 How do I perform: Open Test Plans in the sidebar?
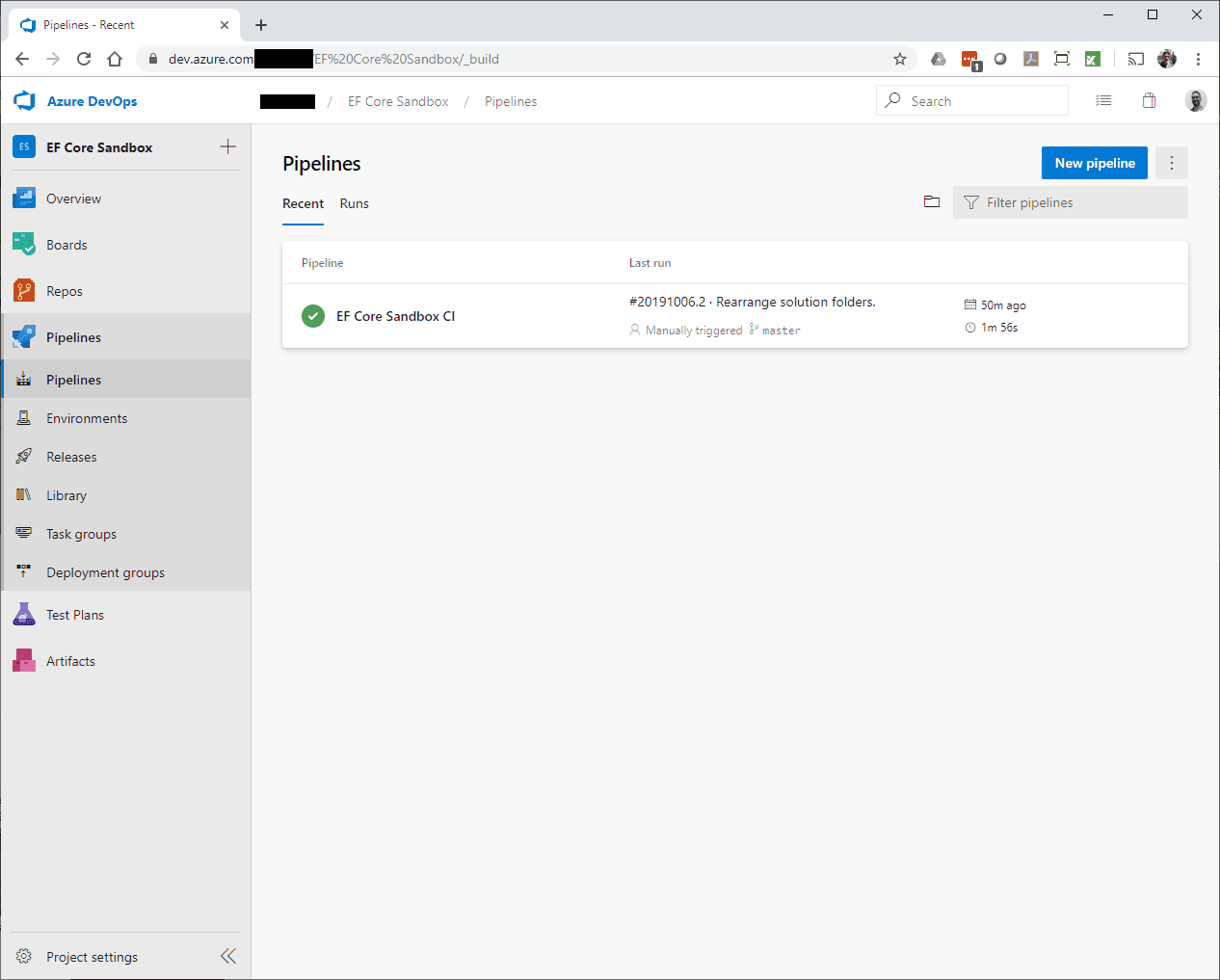[74, 615]
